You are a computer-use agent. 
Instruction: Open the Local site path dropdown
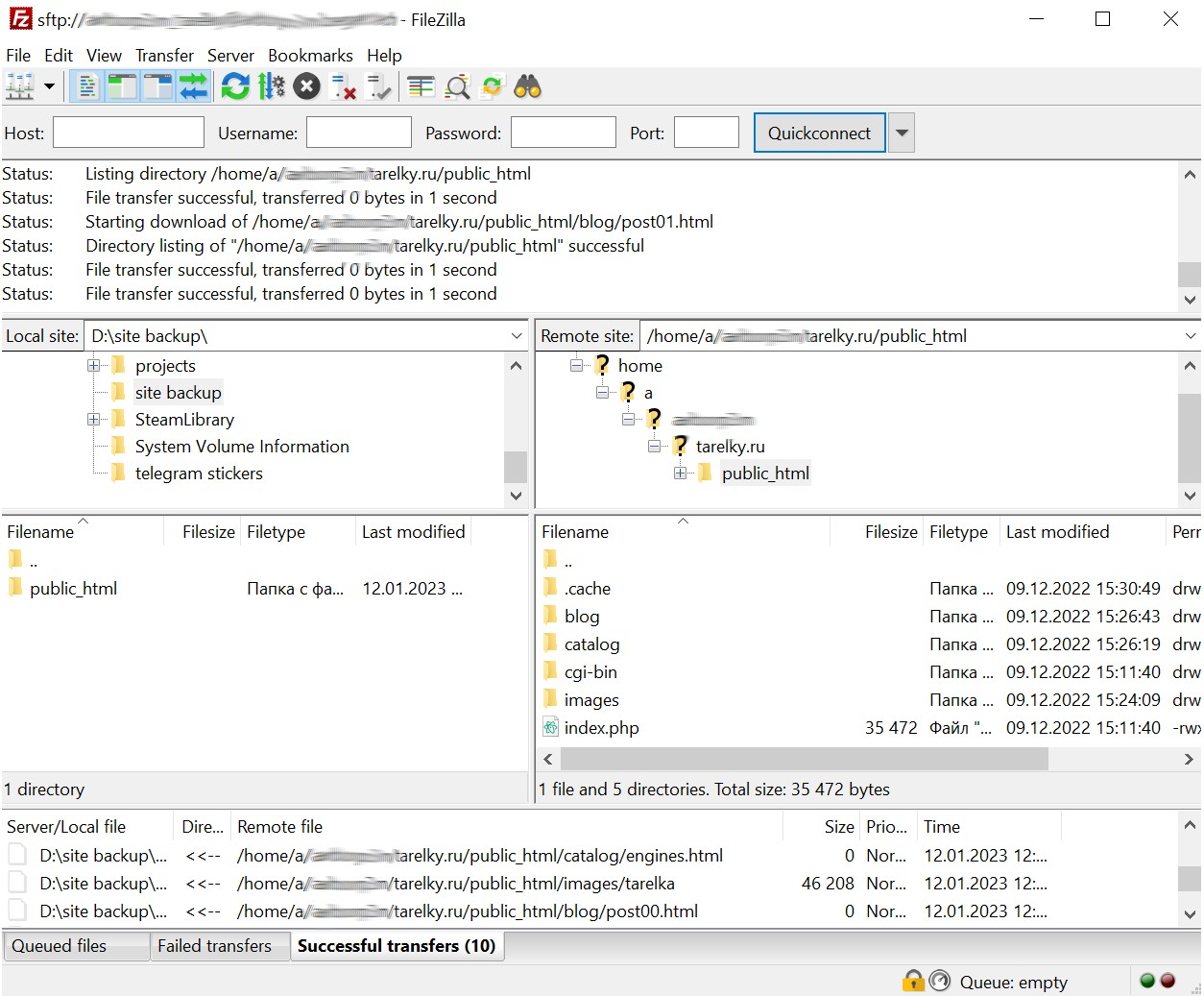[517, 336]
